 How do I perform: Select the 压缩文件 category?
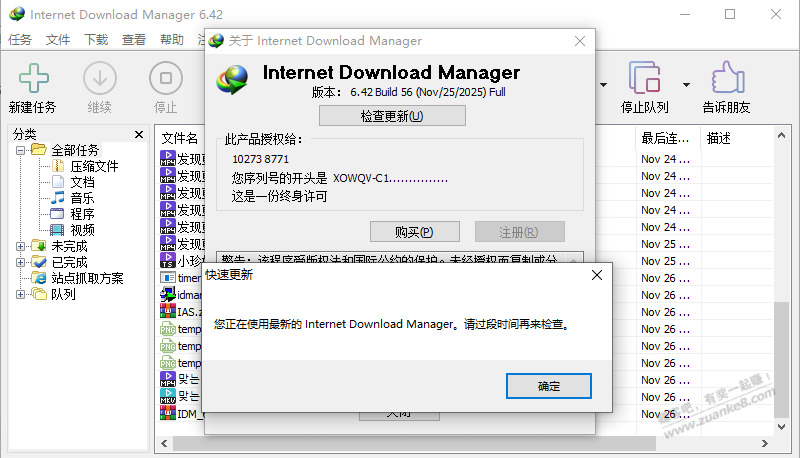pos(93,166)
